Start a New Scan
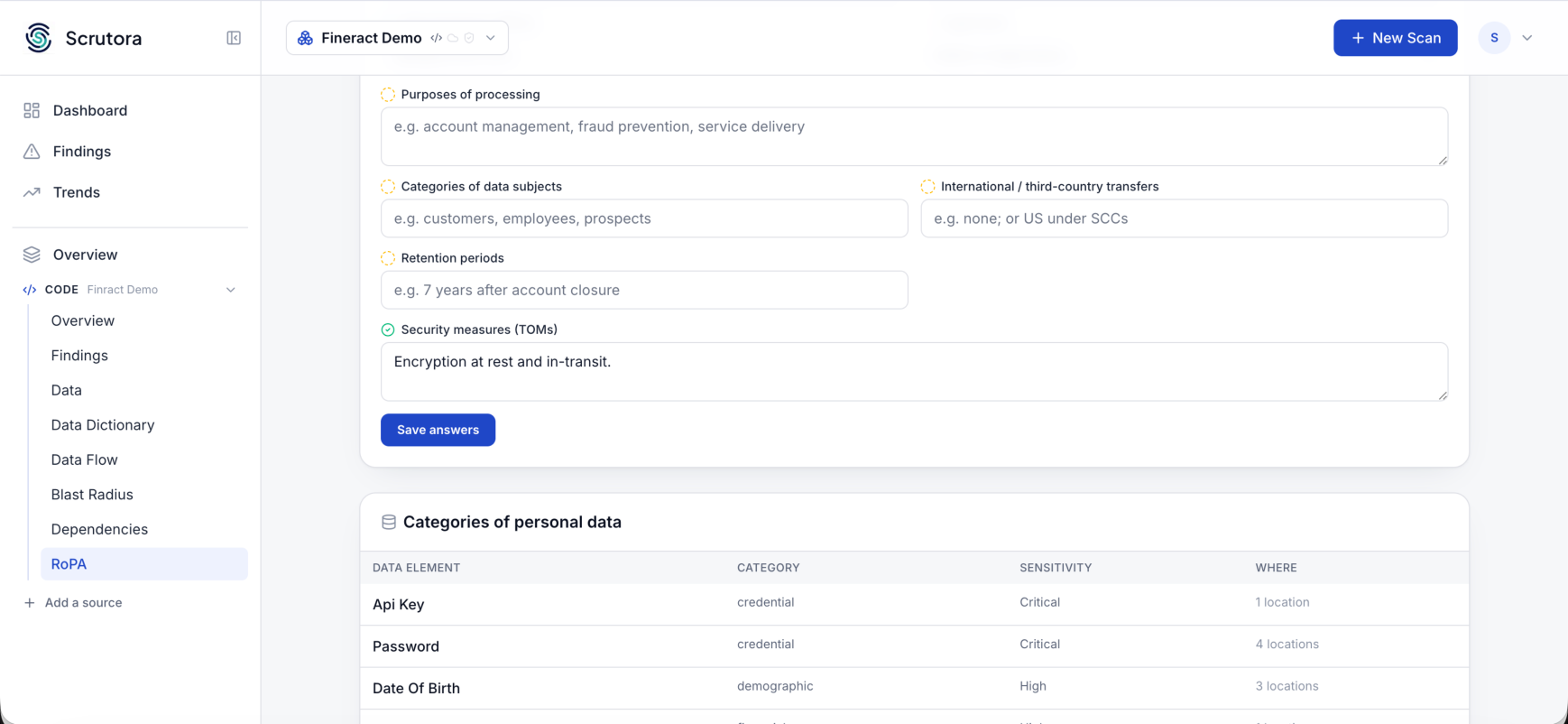The height and width of the screenshot is (724, 1568). click(x=1395, y=38)
